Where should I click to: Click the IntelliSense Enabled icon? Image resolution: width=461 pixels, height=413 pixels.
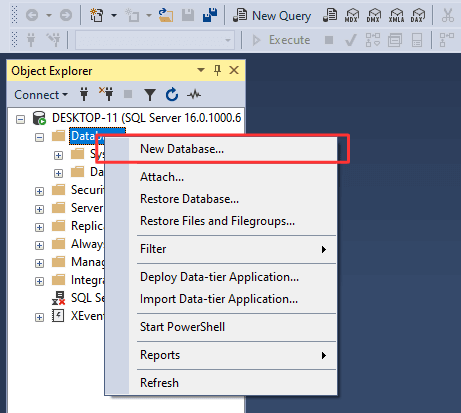tap(417, 40)
